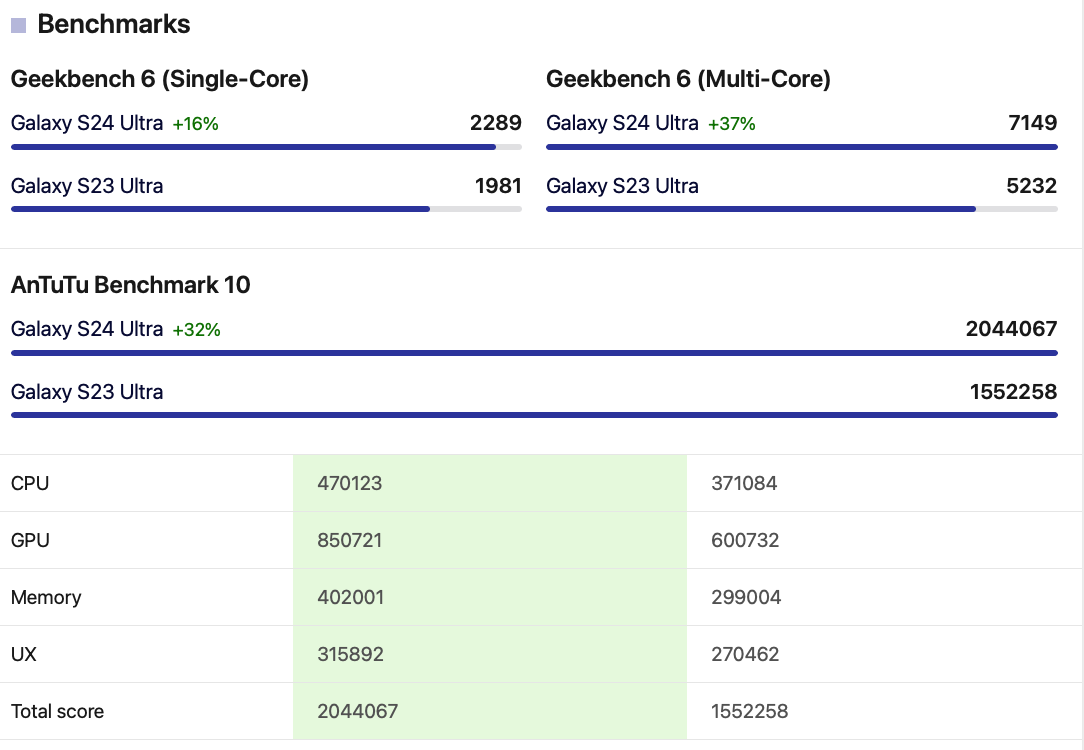
Task: Open Galaxy S24 Ultra link under Multi-Core
Action: click(622, 123)
